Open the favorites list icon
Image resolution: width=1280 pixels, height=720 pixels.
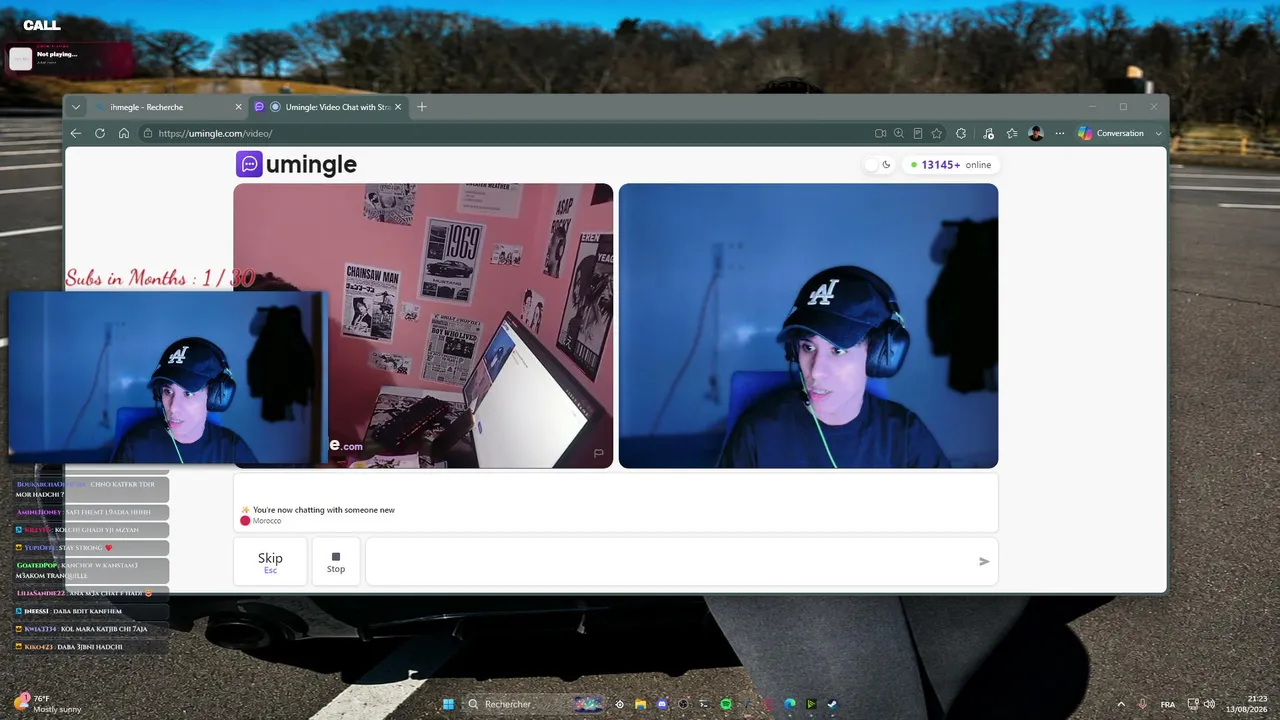tap(1012, 133)
